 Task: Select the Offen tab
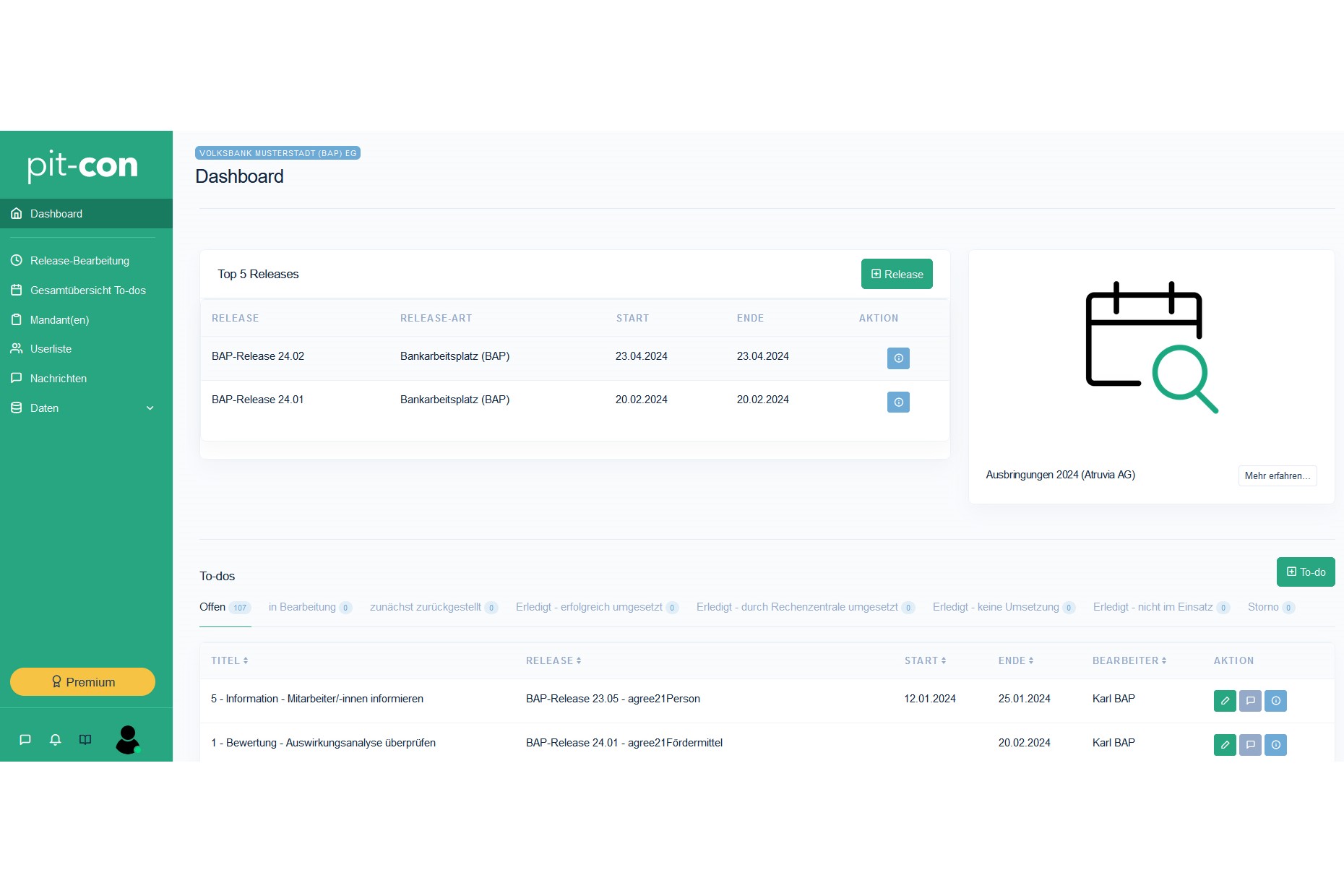click(225, 607)
